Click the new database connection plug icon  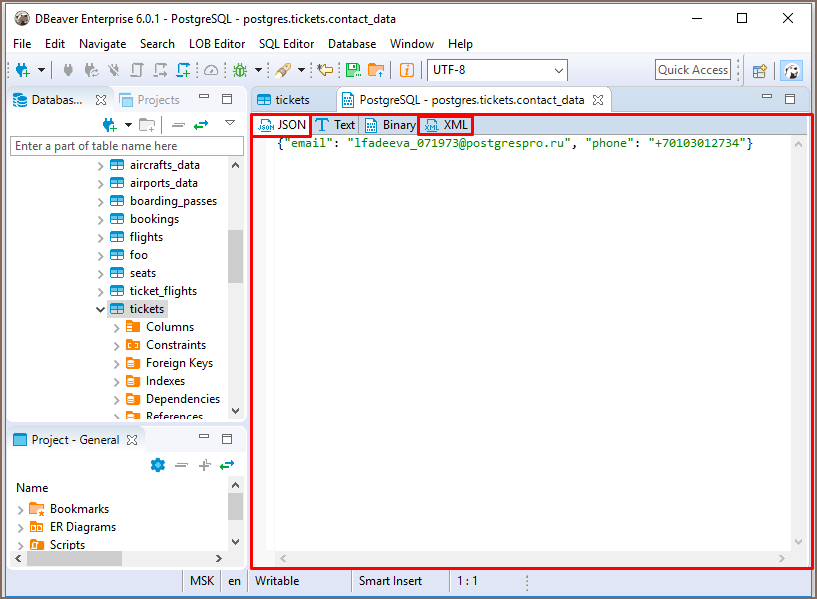click(22, 70)
